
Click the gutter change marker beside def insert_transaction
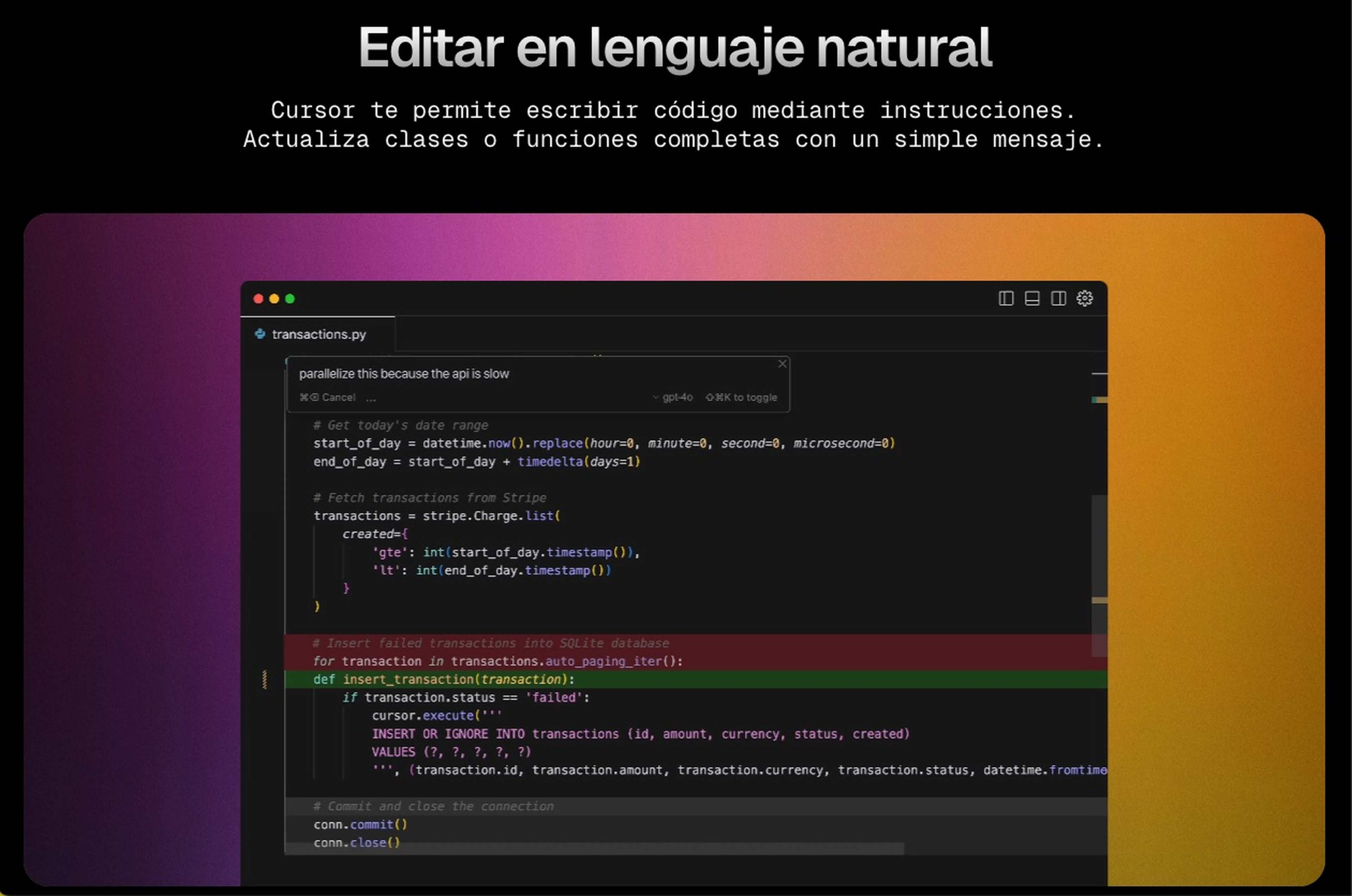tap(264, 680)
